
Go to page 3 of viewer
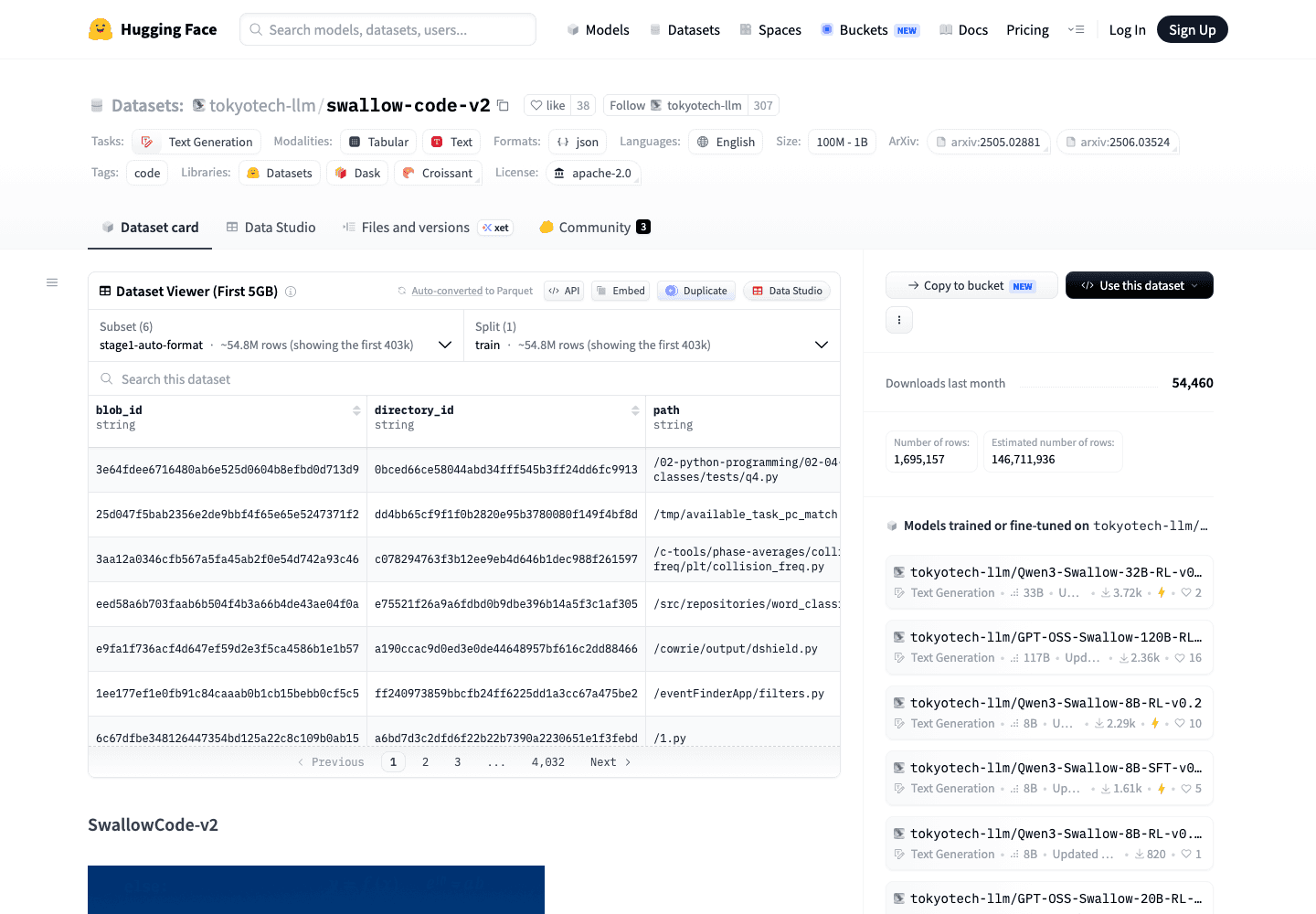[457, 761]
